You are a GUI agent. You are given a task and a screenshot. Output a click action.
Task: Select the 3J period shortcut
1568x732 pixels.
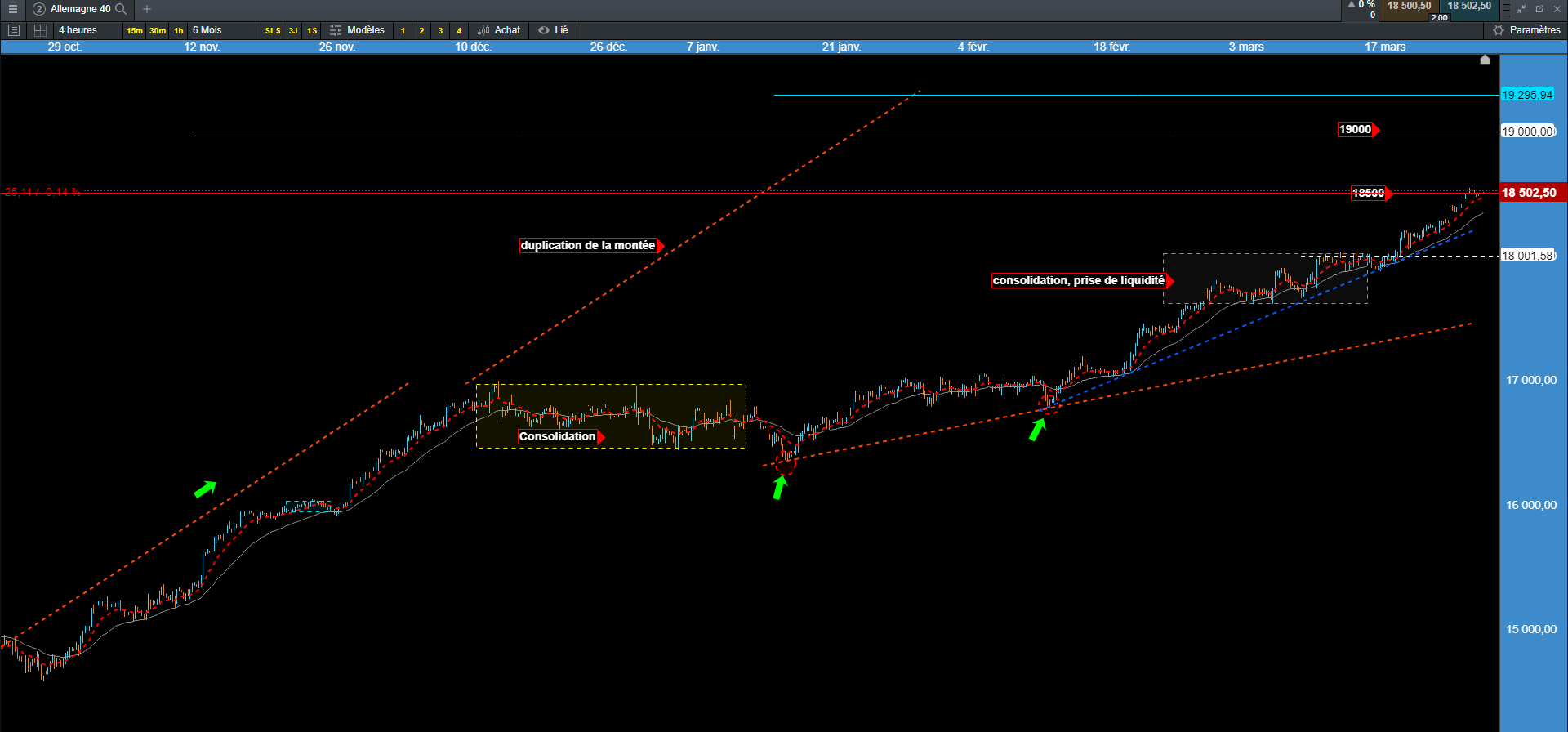(x=293, y=30)
